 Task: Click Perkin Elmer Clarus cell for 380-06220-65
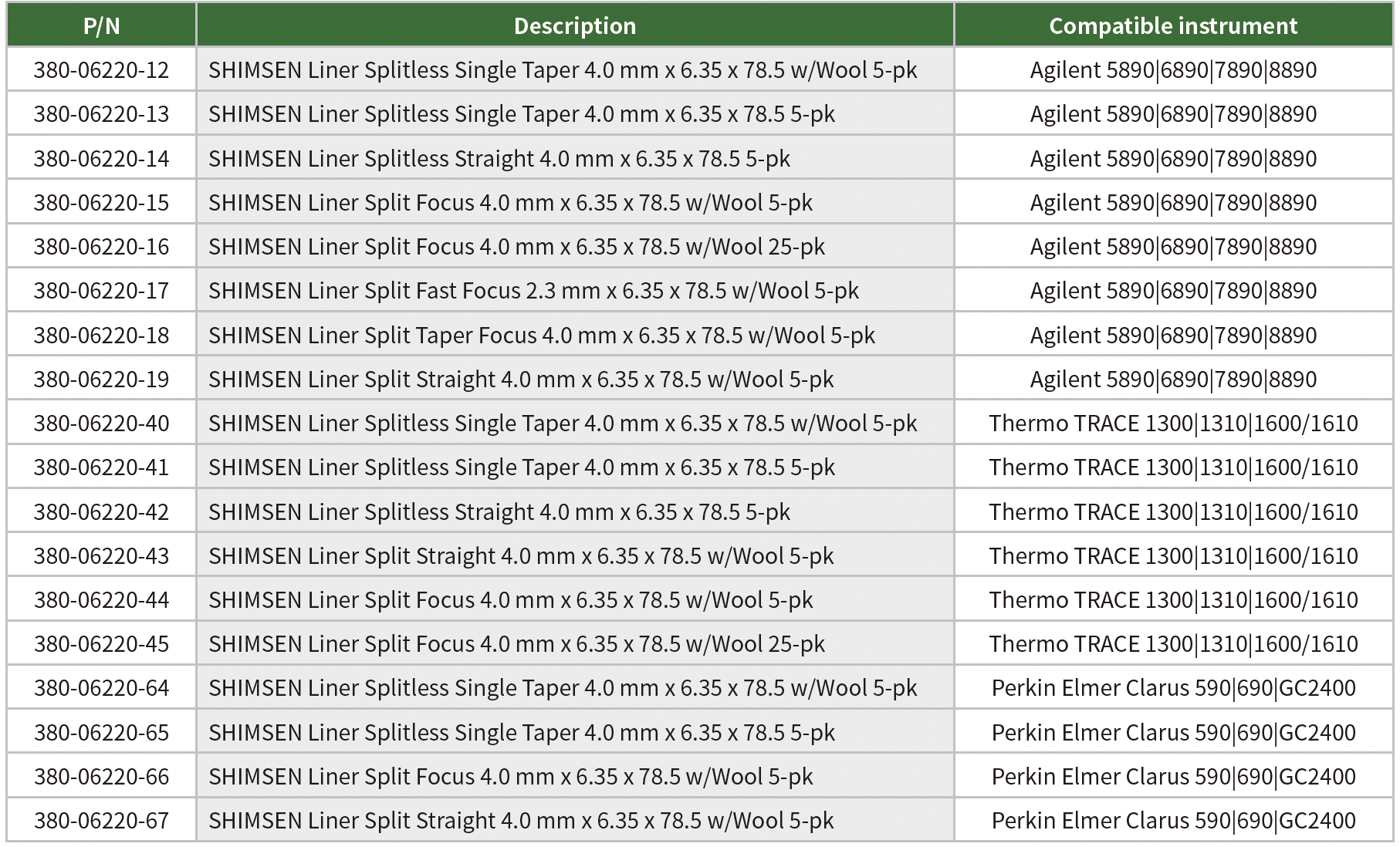point(1173,733)
